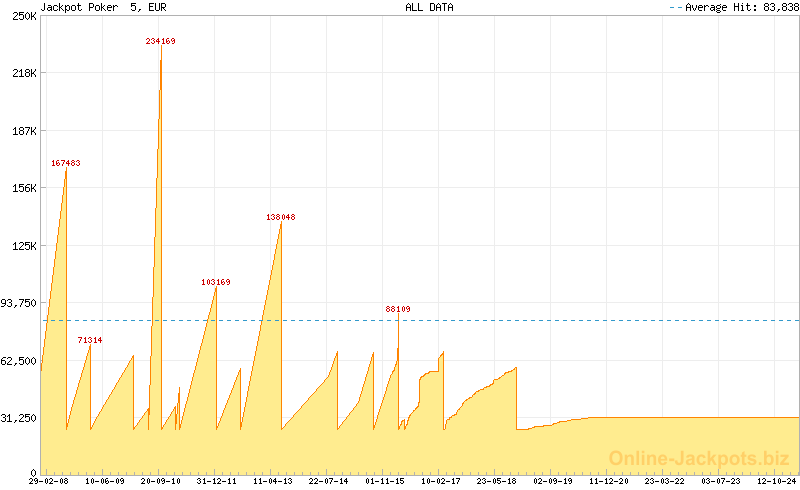Select the 12-10-24 date marker
This screenshot has width=800, height=490.
tap(777, 481)
